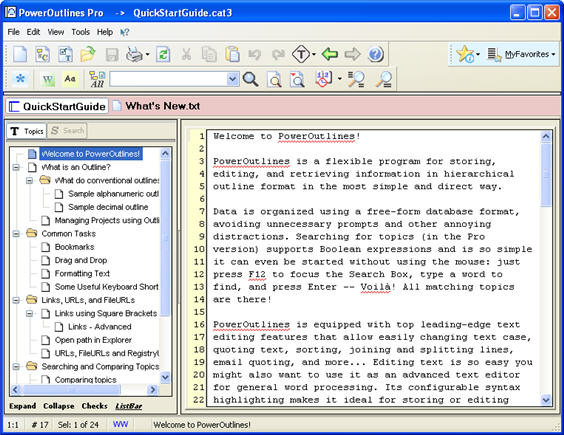
Task: Click the scissors Cut icon
Action: 186,55
